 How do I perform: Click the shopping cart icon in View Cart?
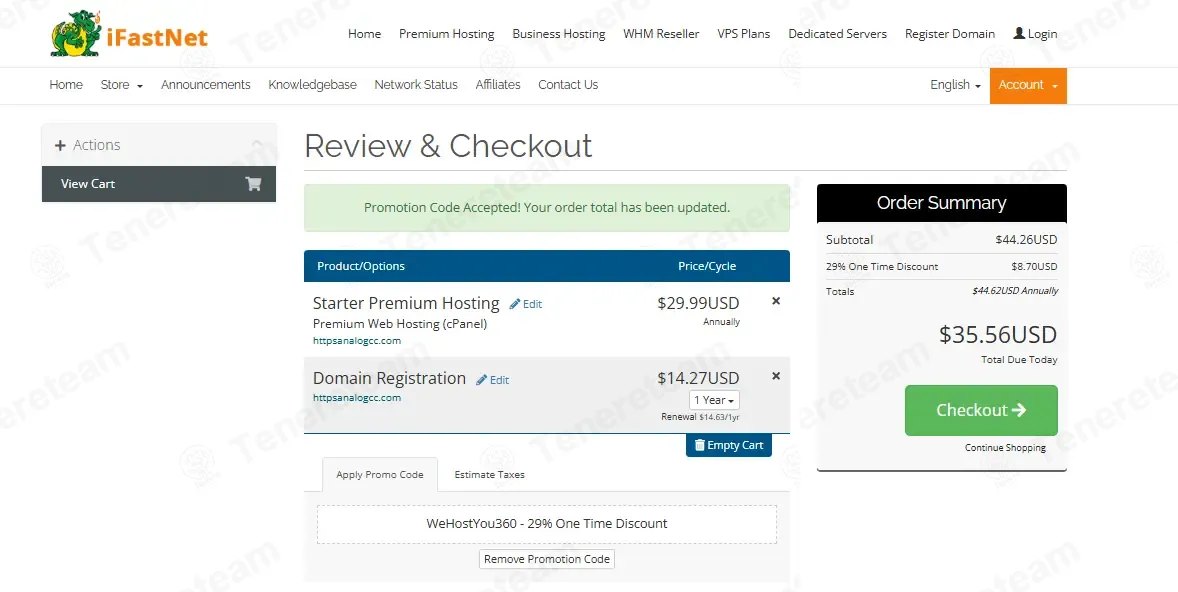pos(253,183)
